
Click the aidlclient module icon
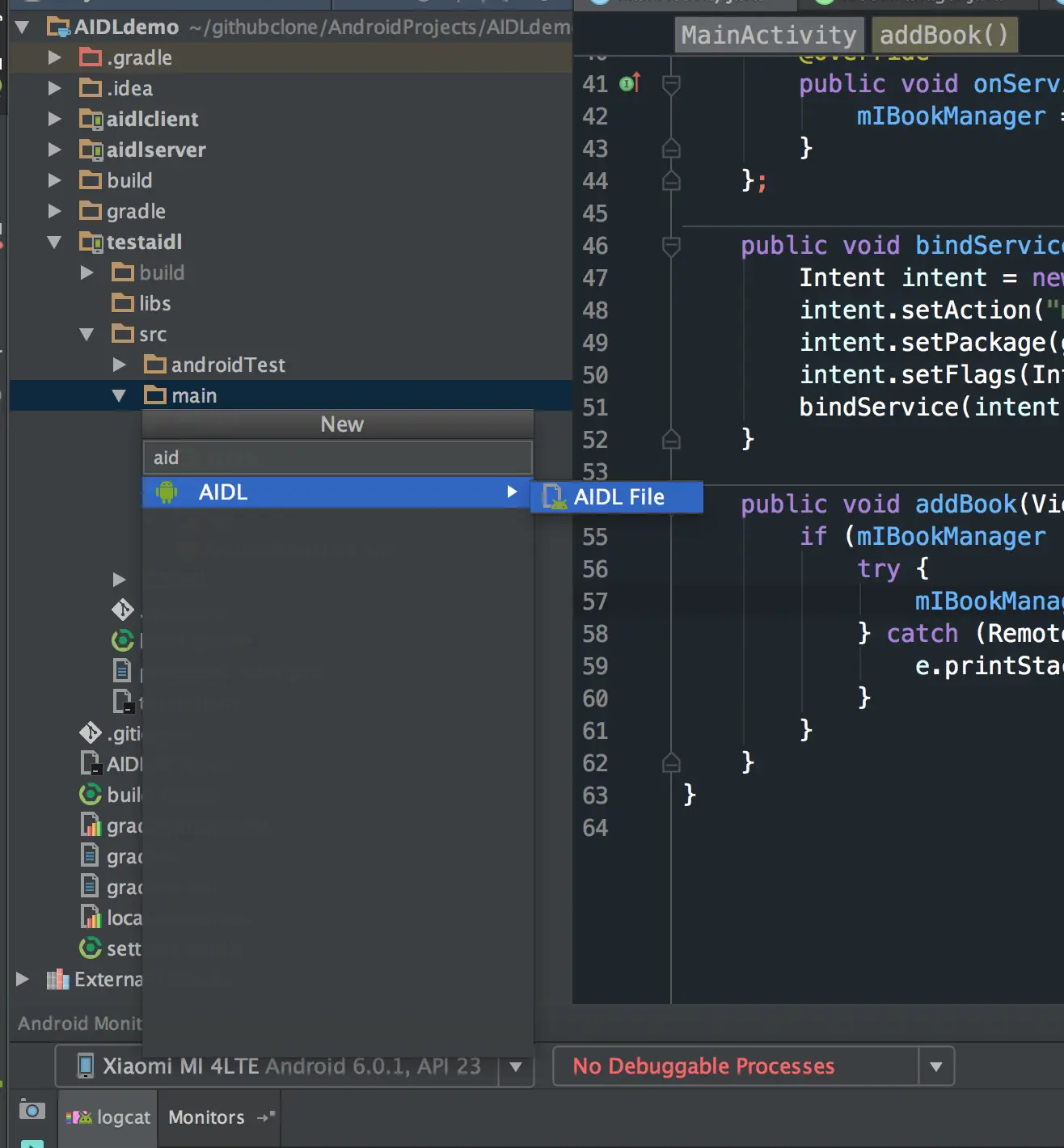91,120
